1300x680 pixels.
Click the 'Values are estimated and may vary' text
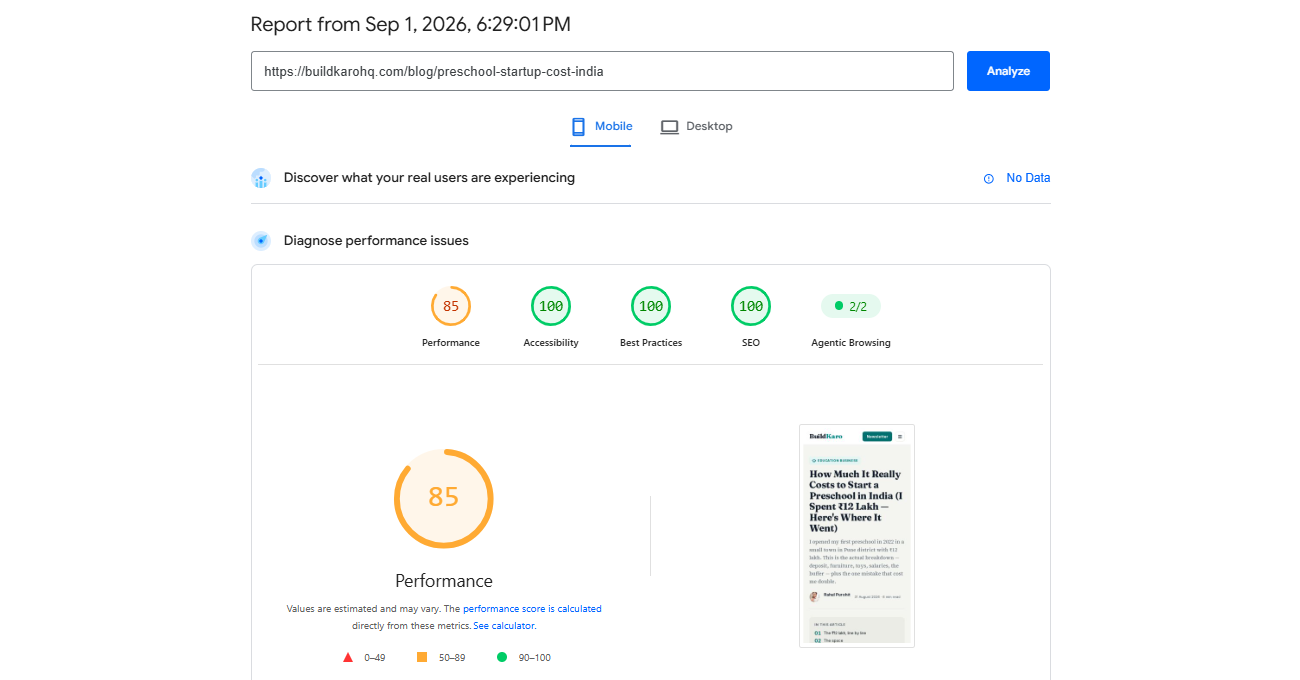363,608
